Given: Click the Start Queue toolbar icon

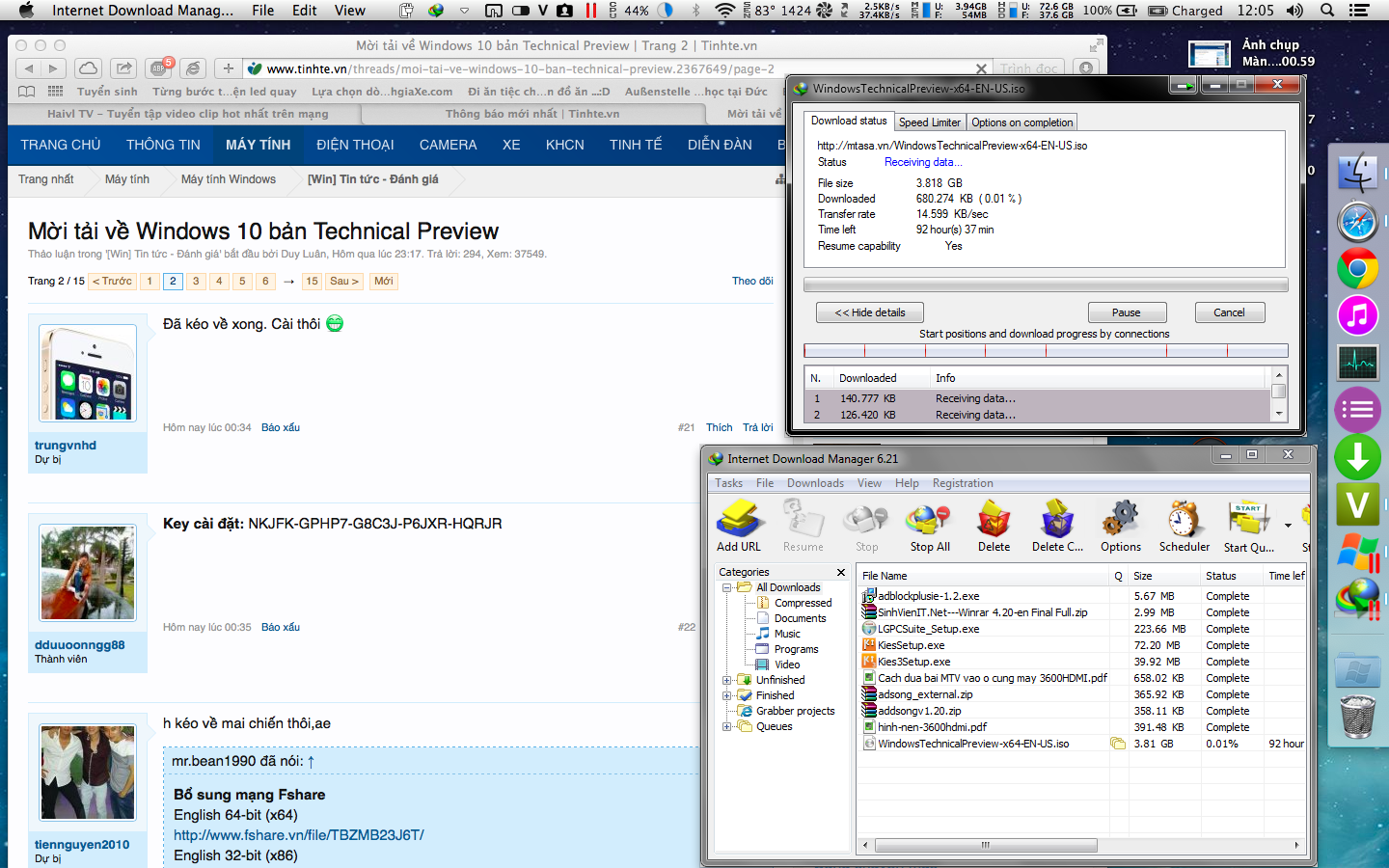Looking at the screenshot, I should point(1249,526).
